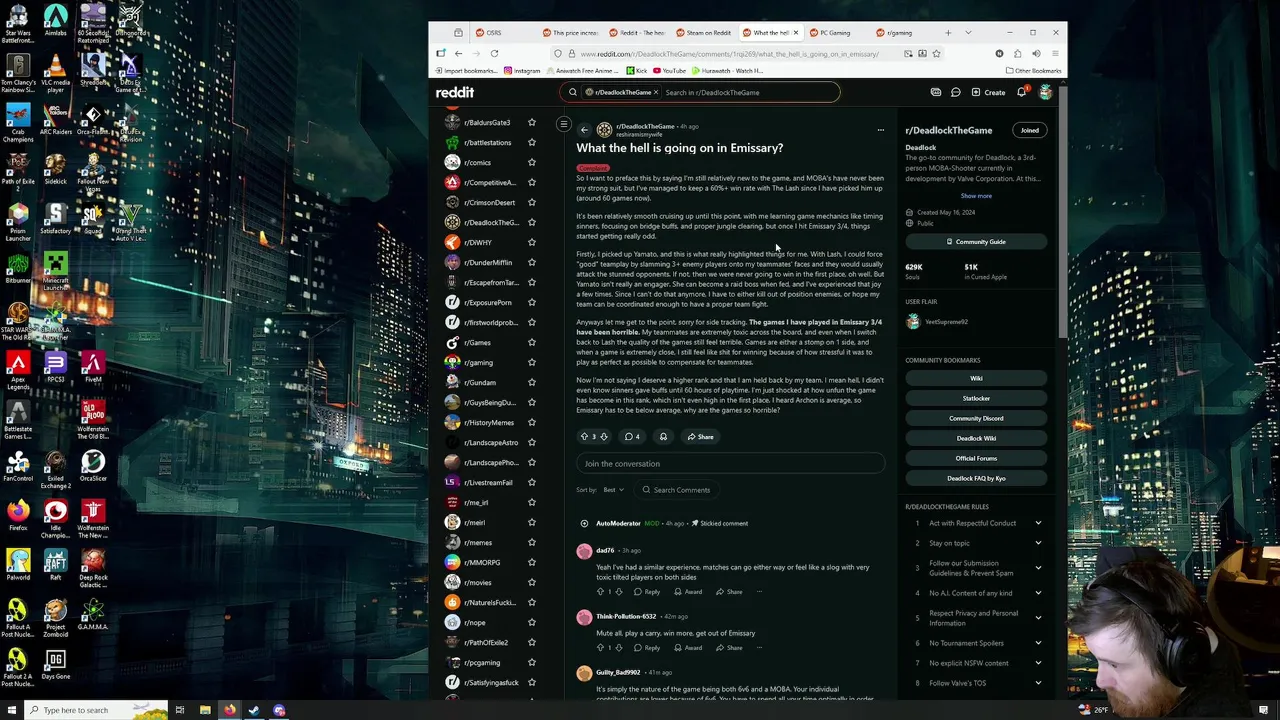1280x720 pixels.
Task: Open Reddit notifications bell
Action: click(1021, 92)
